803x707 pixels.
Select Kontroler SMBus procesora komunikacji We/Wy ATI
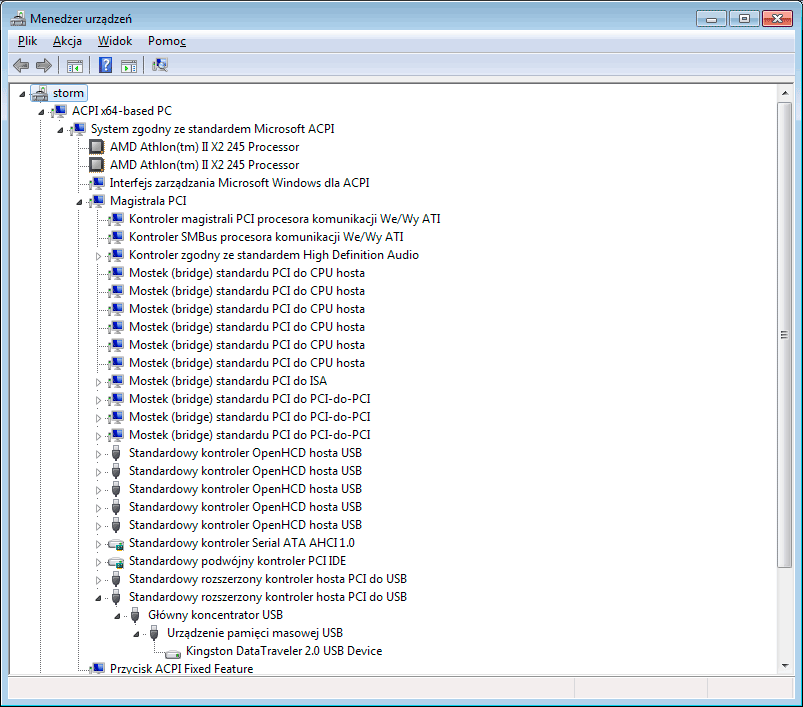click(266, 237)
